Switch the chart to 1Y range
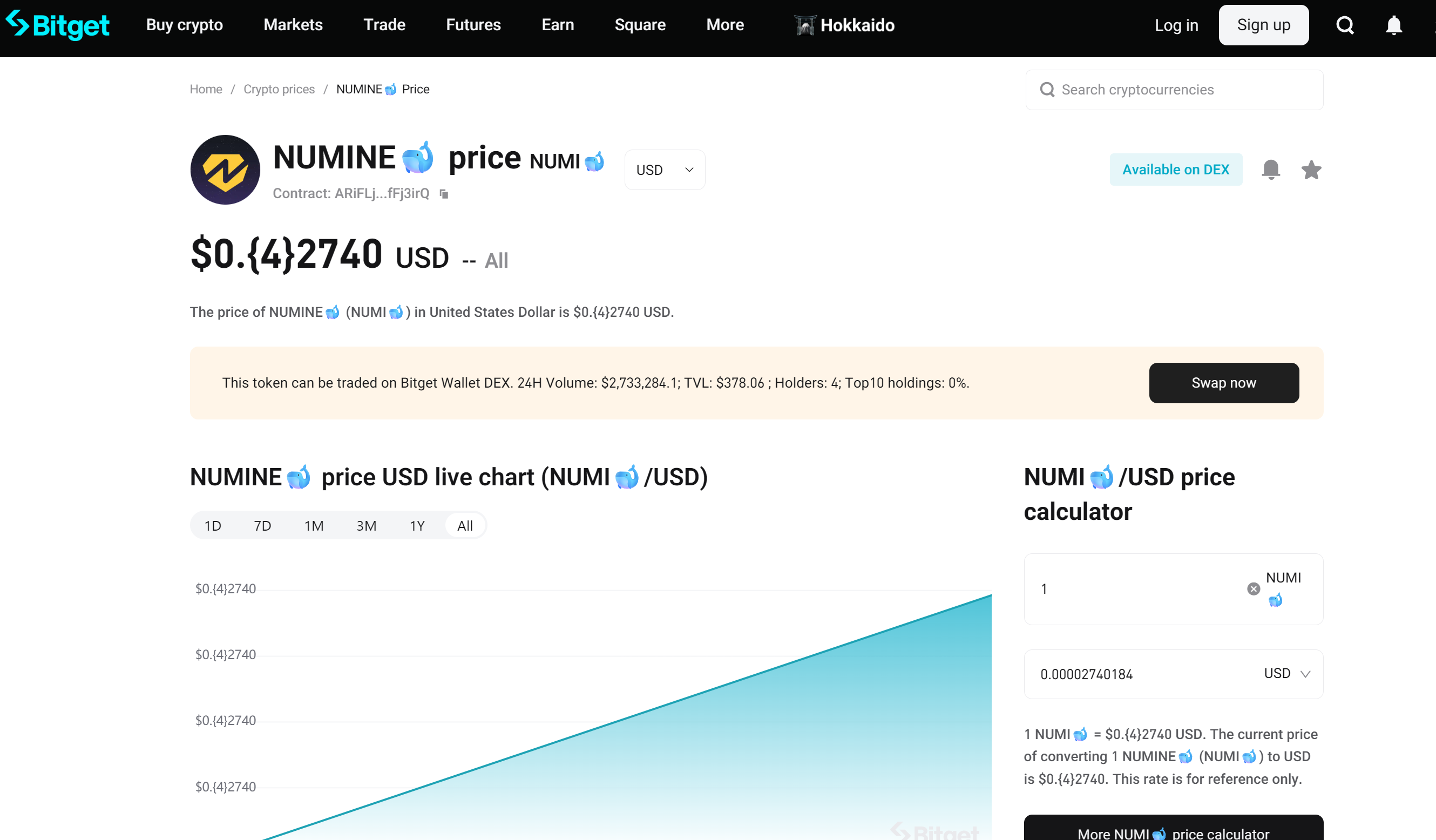This screenshot has width=1436, height=840. click(417, 525)
